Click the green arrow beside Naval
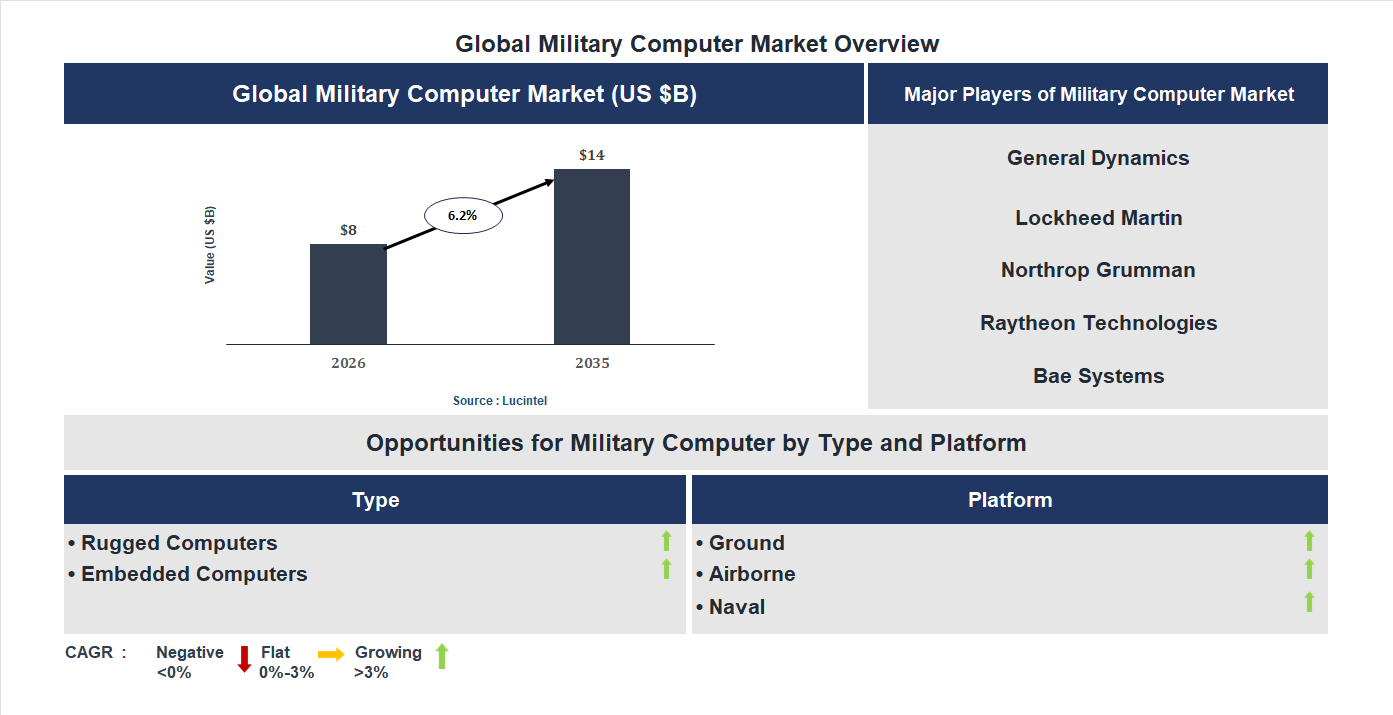This screenshot has width=1393, height=715. click(1309, 602)
